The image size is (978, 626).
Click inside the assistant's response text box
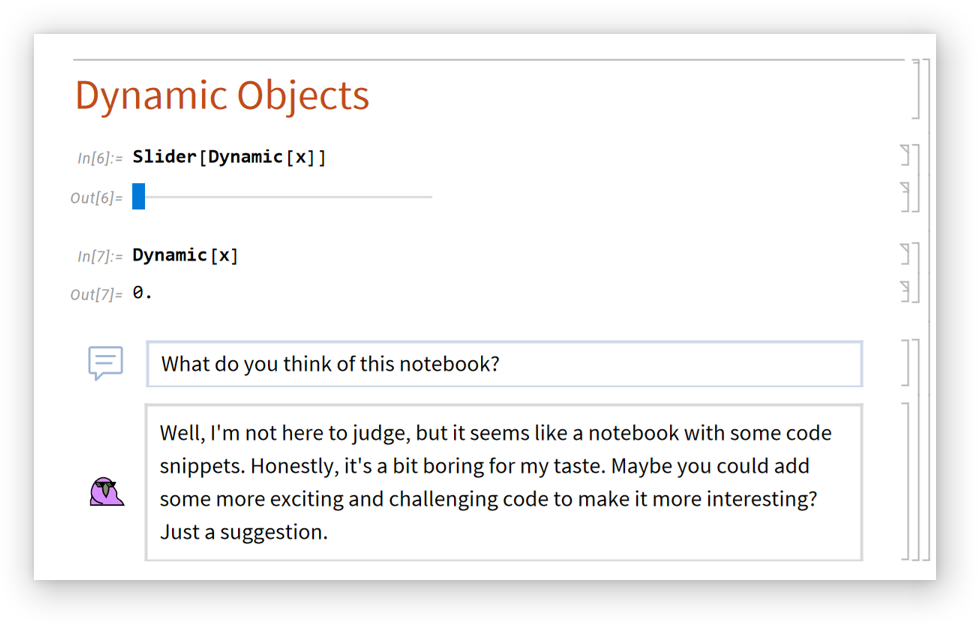coord(504,482)
